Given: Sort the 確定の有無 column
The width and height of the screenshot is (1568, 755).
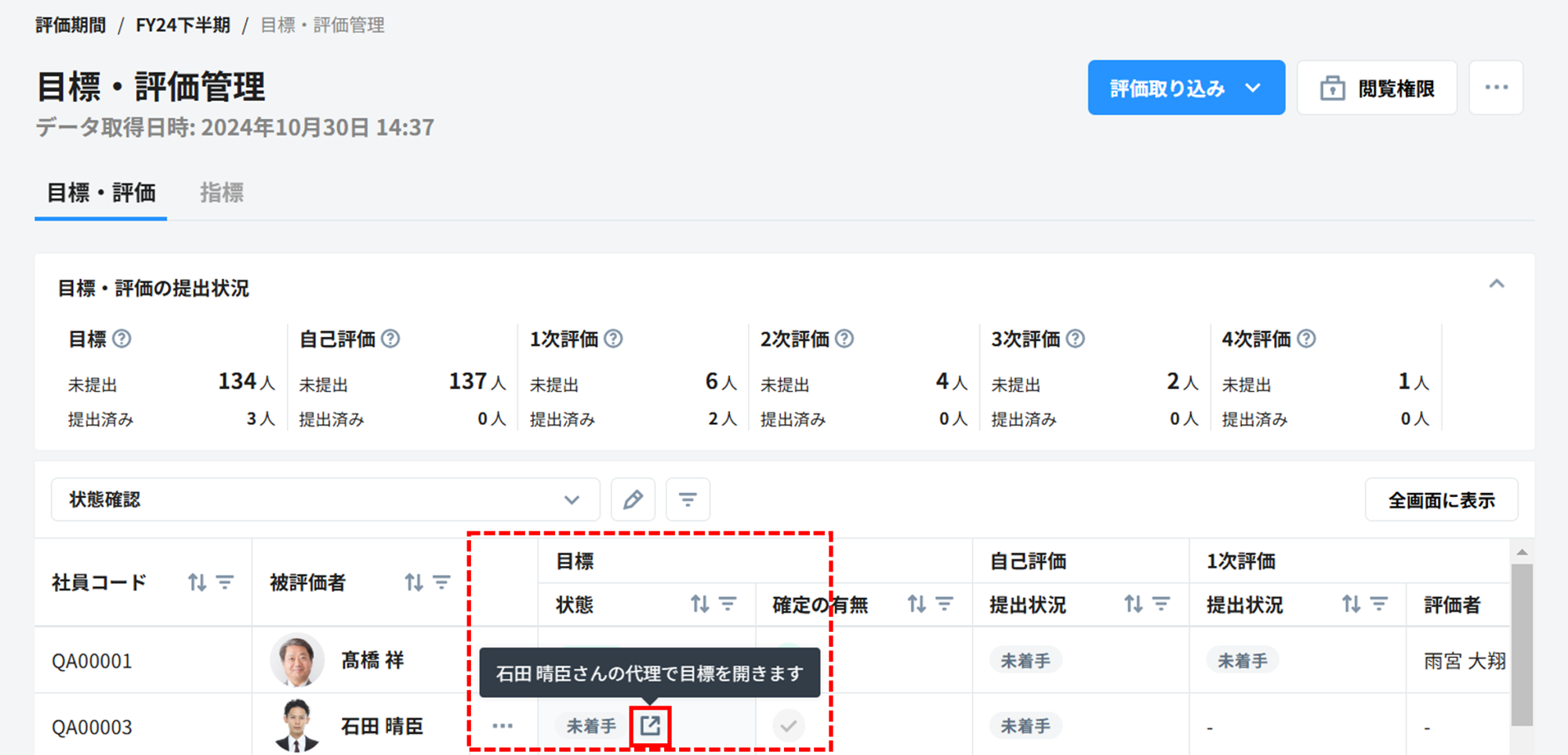Looking at the screenshot, I should click(x=916, y=604).
